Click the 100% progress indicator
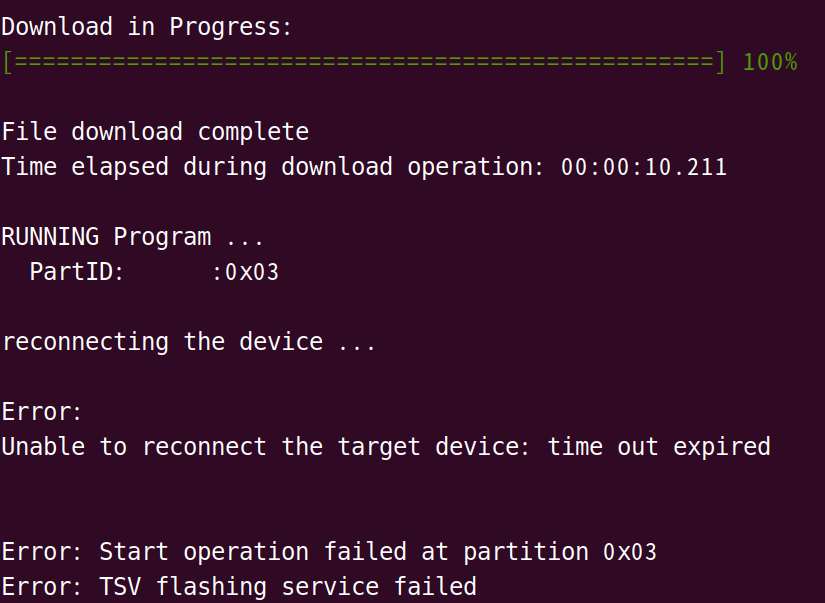 point(770,62)
